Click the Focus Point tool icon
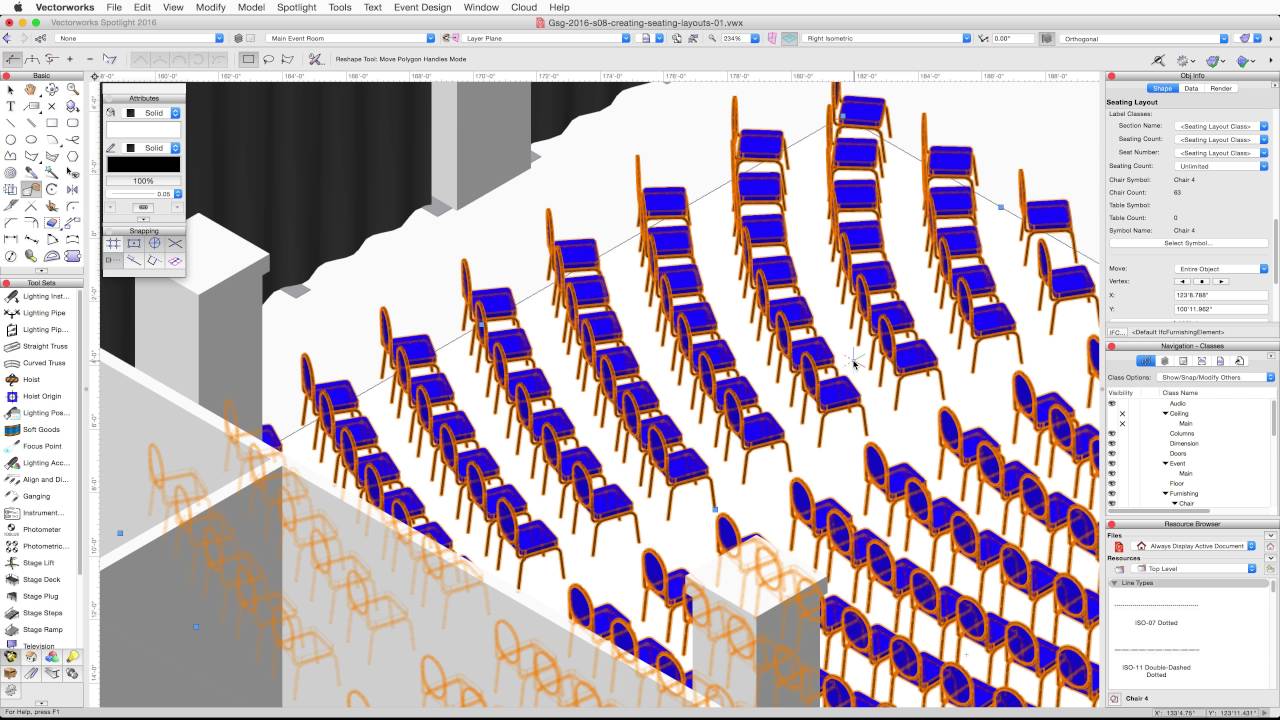The height and width of the screenshot is (720, 1280). click(x=12, y=446)
